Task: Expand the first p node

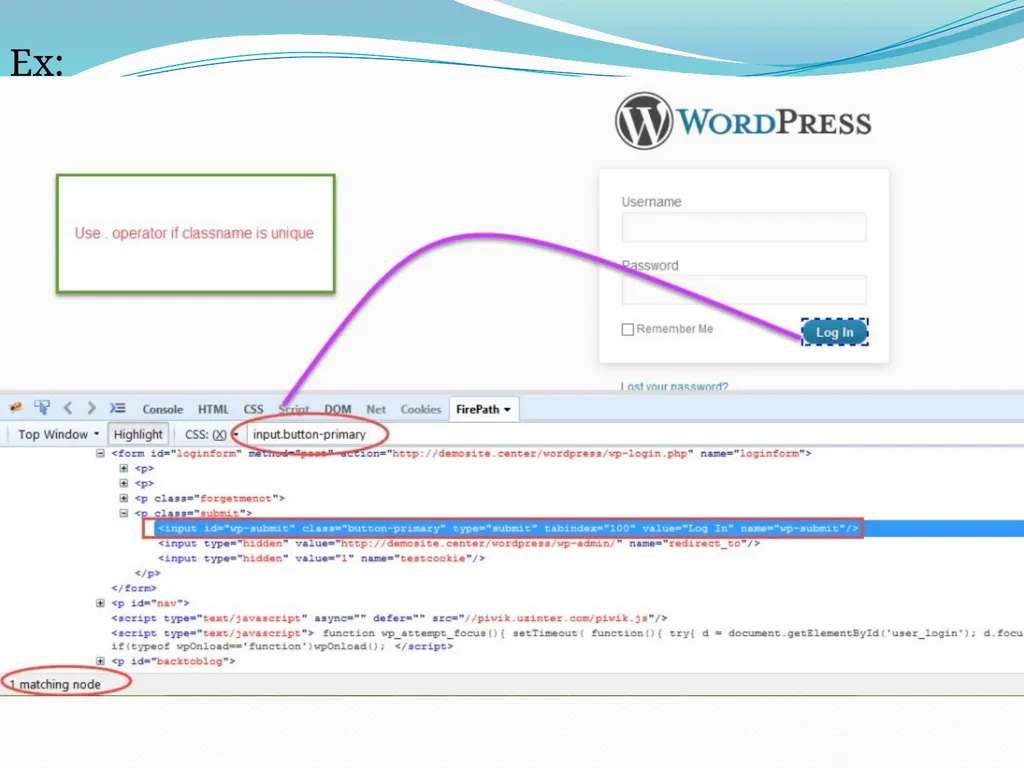Action: point(123,468)
